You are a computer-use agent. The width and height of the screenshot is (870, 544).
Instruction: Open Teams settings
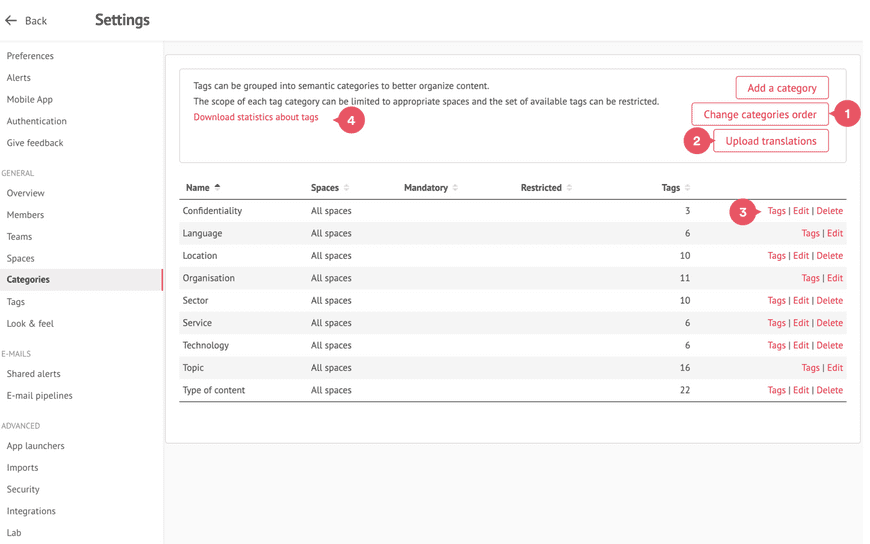click(19, 236)
